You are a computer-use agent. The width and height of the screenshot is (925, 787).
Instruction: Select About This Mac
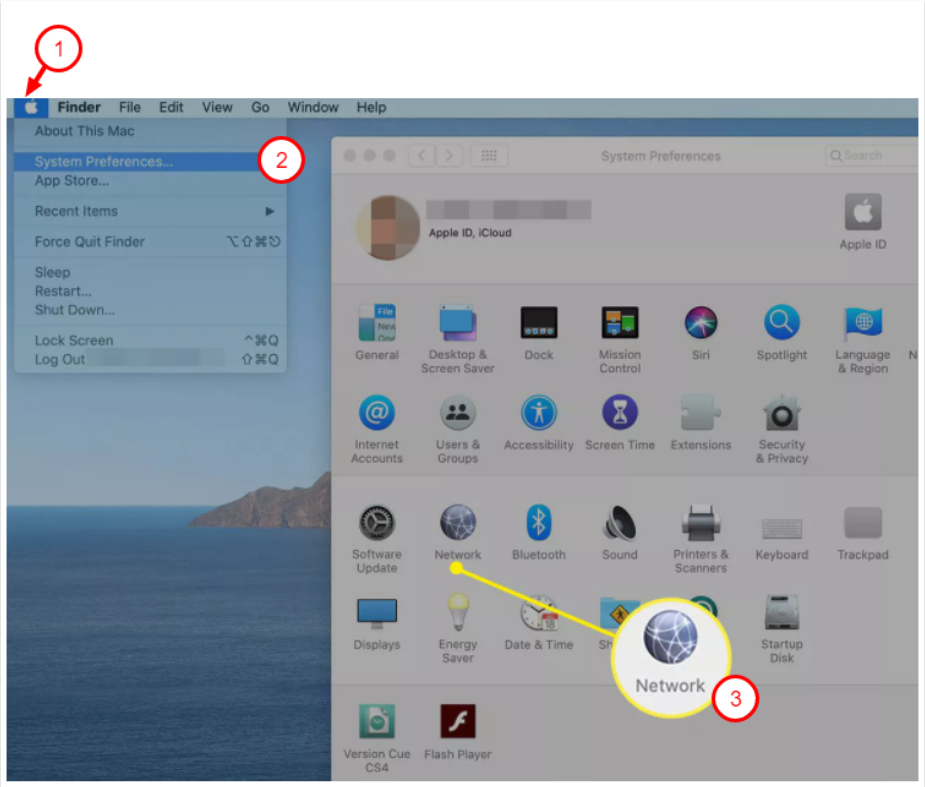pos(150,131)
